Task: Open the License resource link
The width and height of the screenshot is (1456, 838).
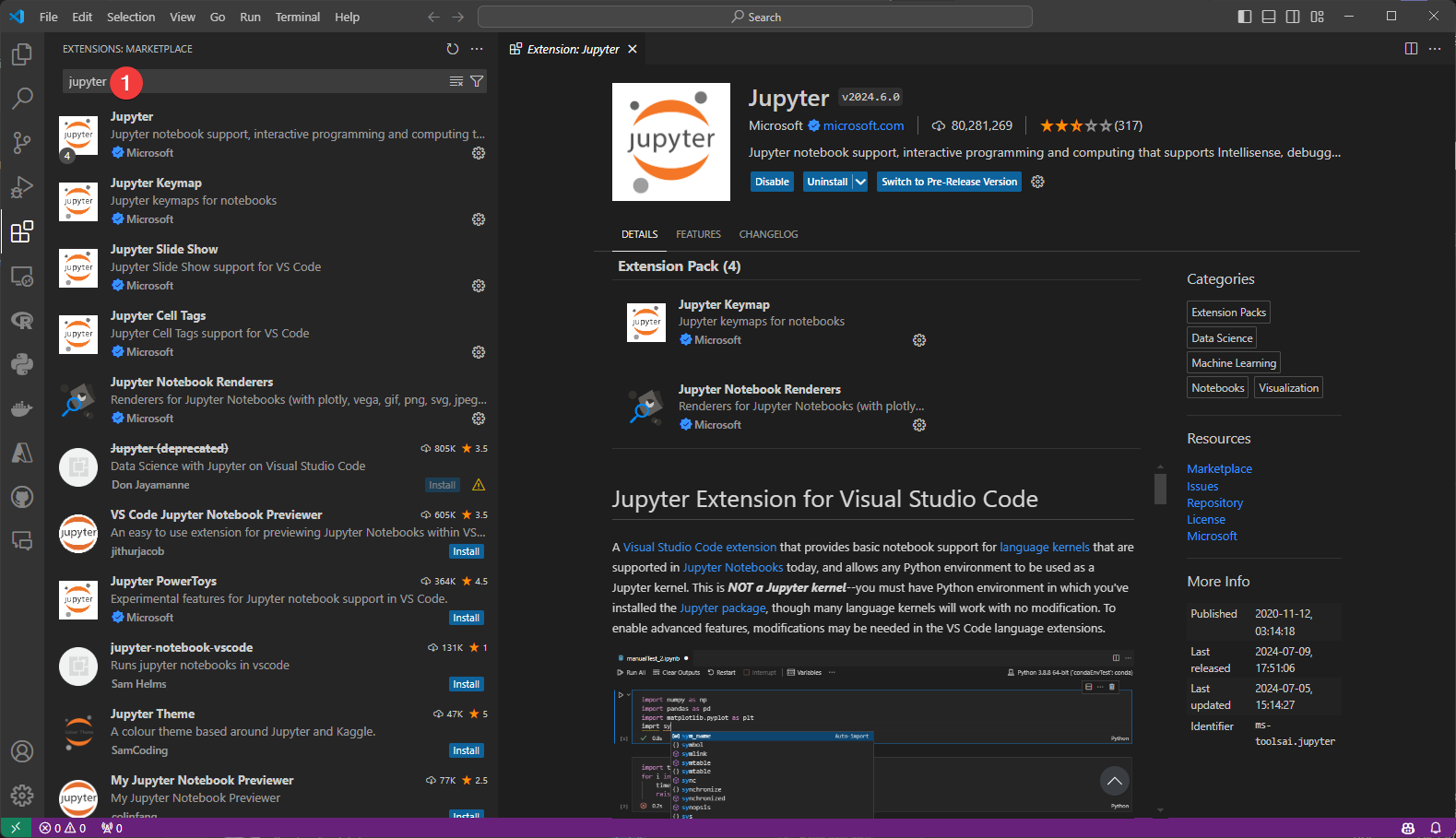Action: 1206,519
